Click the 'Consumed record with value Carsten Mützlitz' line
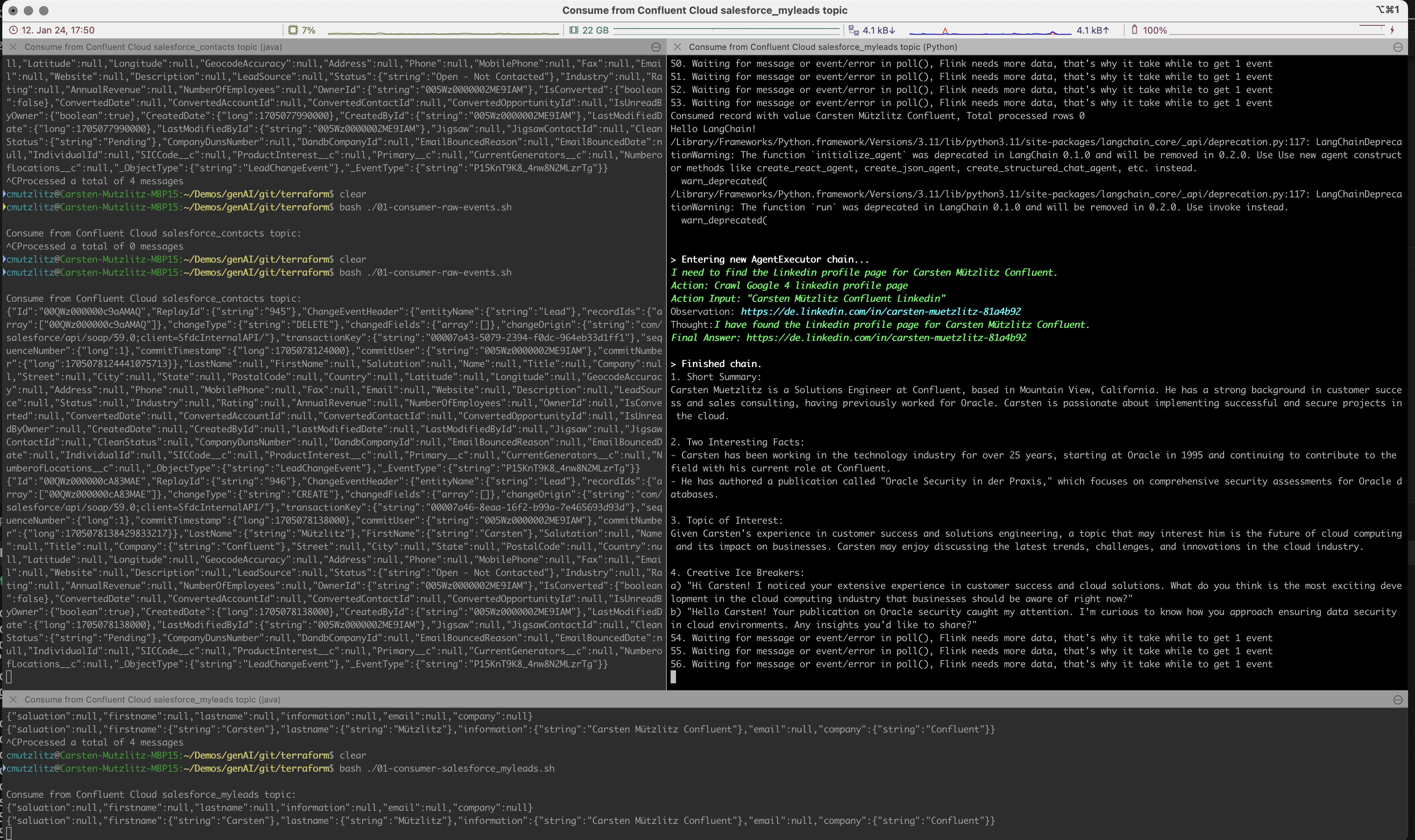1415x840 pixels. [x=878, y=116]
